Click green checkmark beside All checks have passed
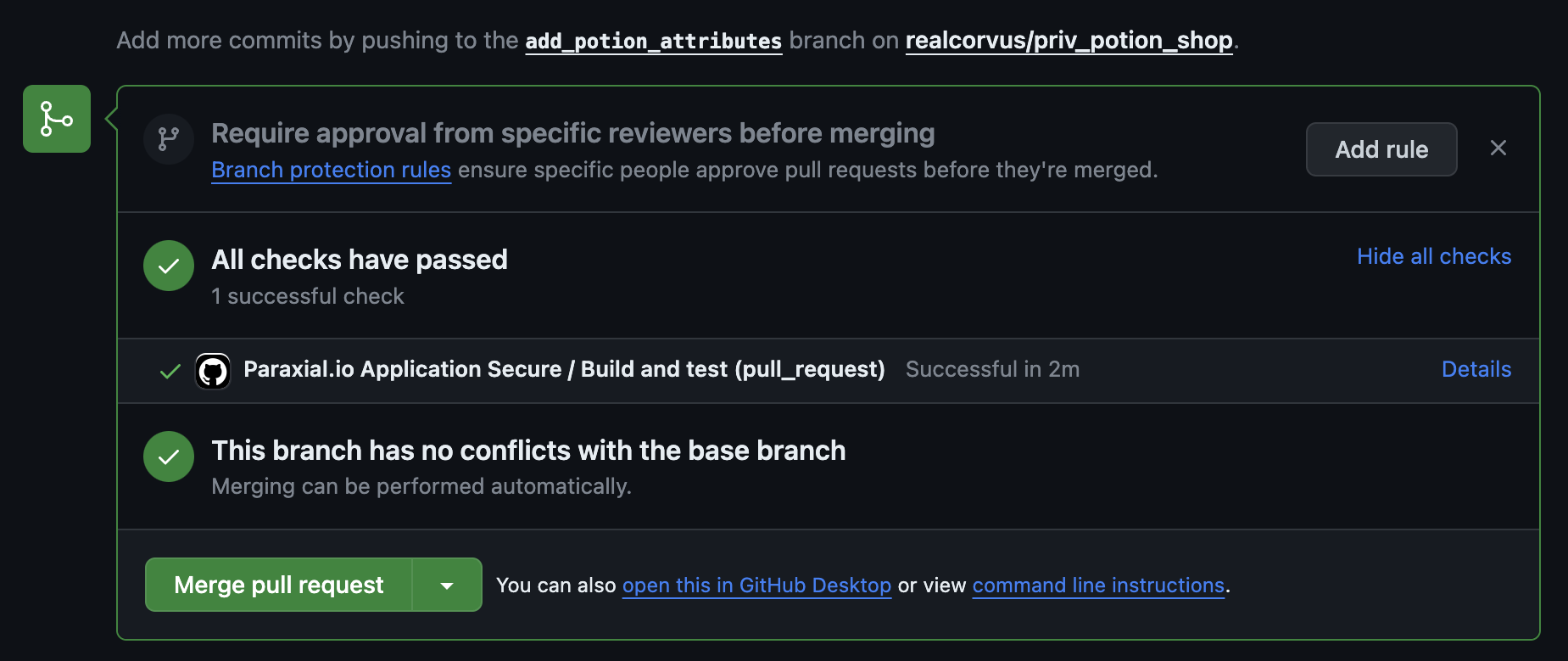This screenshot has height=661, width=1568. (169, 266)
